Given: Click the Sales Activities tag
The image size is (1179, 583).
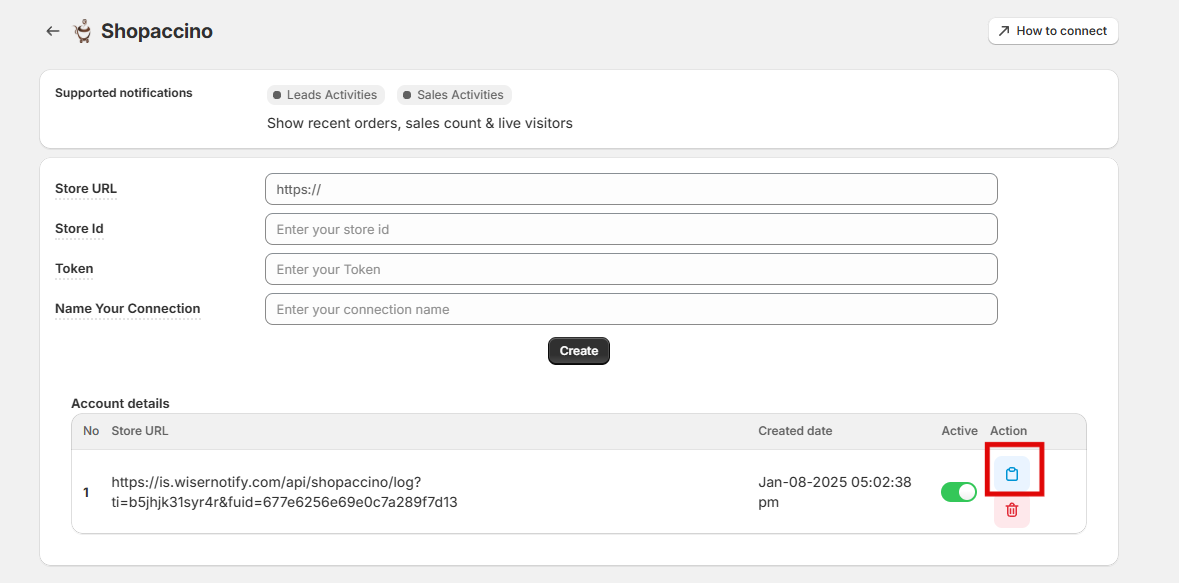Looking at the screenshot, I should coord(454,95).
